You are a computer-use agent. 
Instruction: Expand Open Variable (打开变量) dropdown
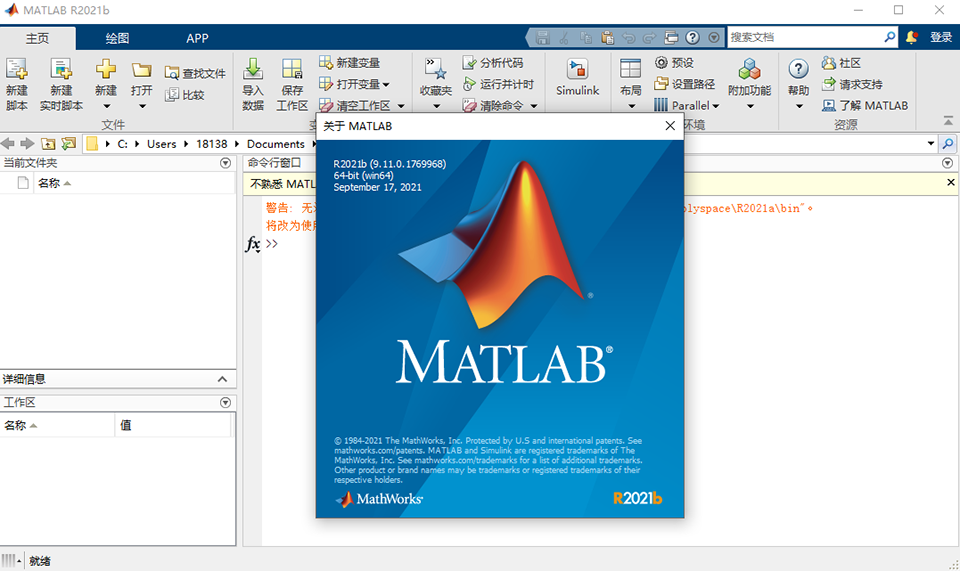(x=386, y=84)
